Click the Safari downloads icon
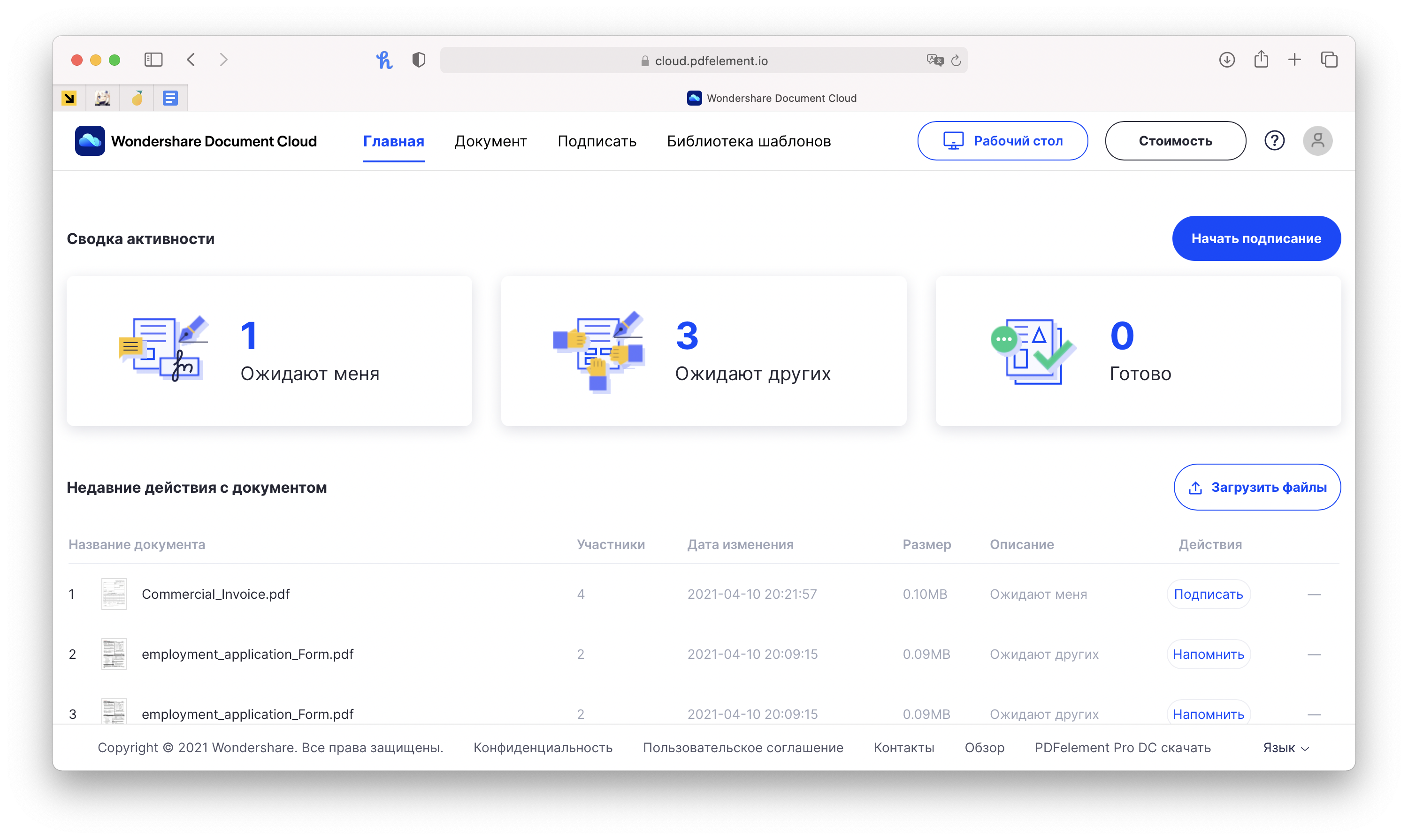 (1226, 60)
